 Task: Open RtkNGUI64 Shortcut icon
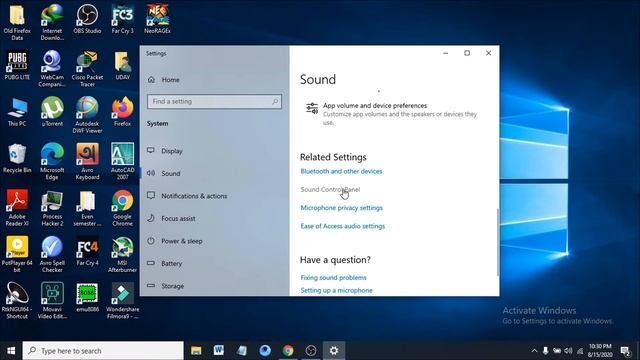point(17,300)
